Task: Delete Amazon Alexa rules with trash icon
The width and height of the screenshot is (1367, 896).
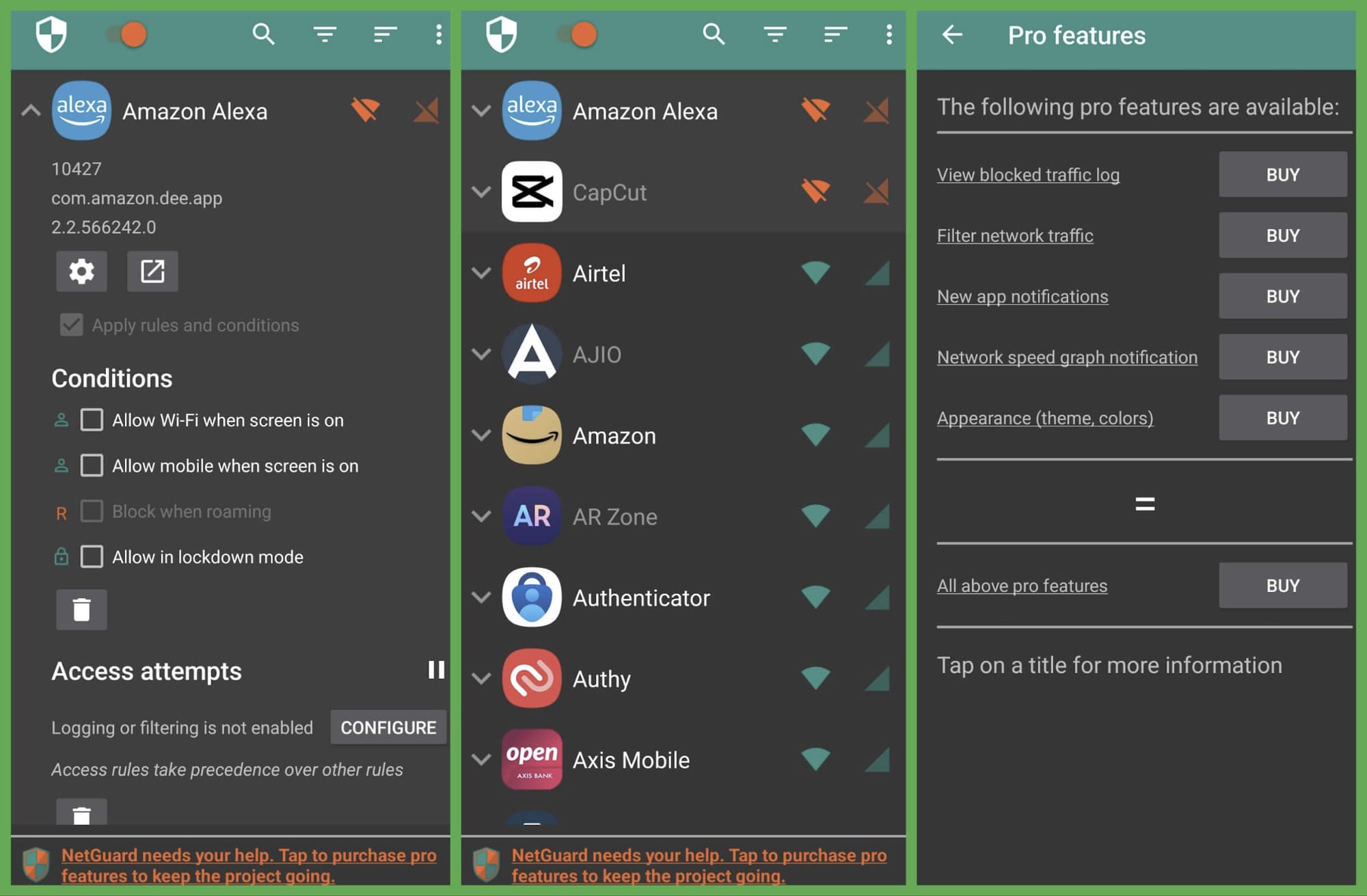Action: point(81,609)
